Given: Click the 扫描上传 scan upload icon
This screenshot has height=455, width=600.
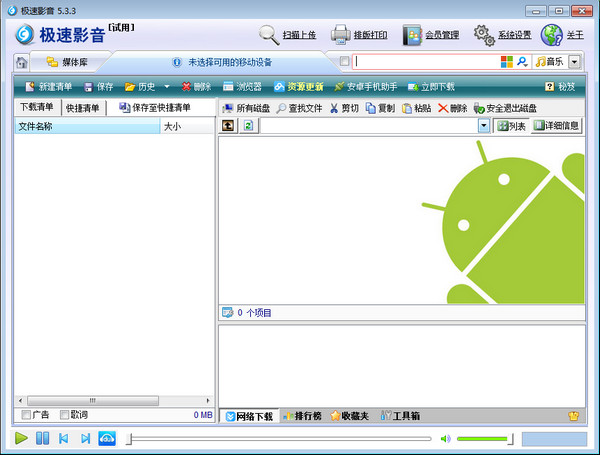Looking at the screenshot, I should coord(269,35).
